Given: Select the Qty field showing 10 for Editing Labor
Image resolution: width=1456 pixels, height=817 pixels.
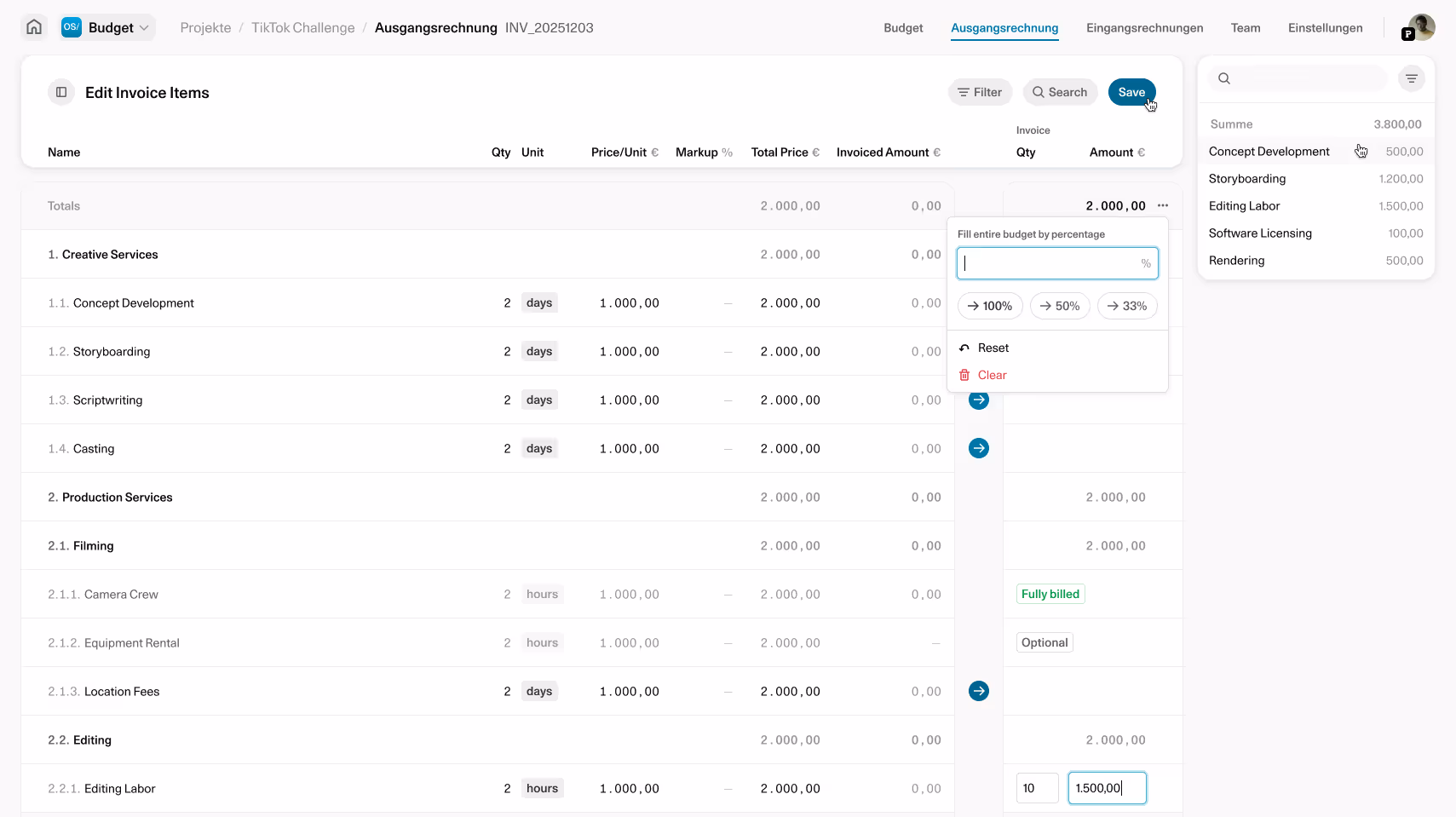Looking at the screenshot, I should [1037, 788].
